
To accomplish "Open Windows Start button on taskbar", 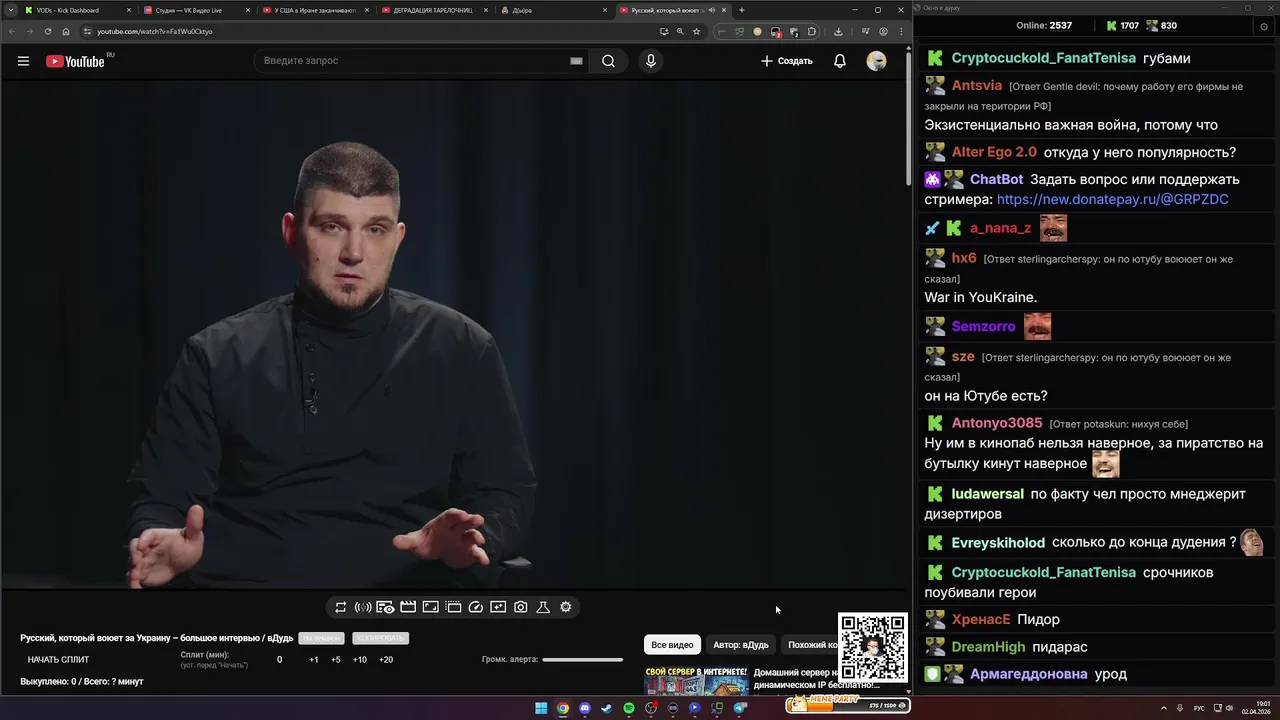I will pos(541,708).
